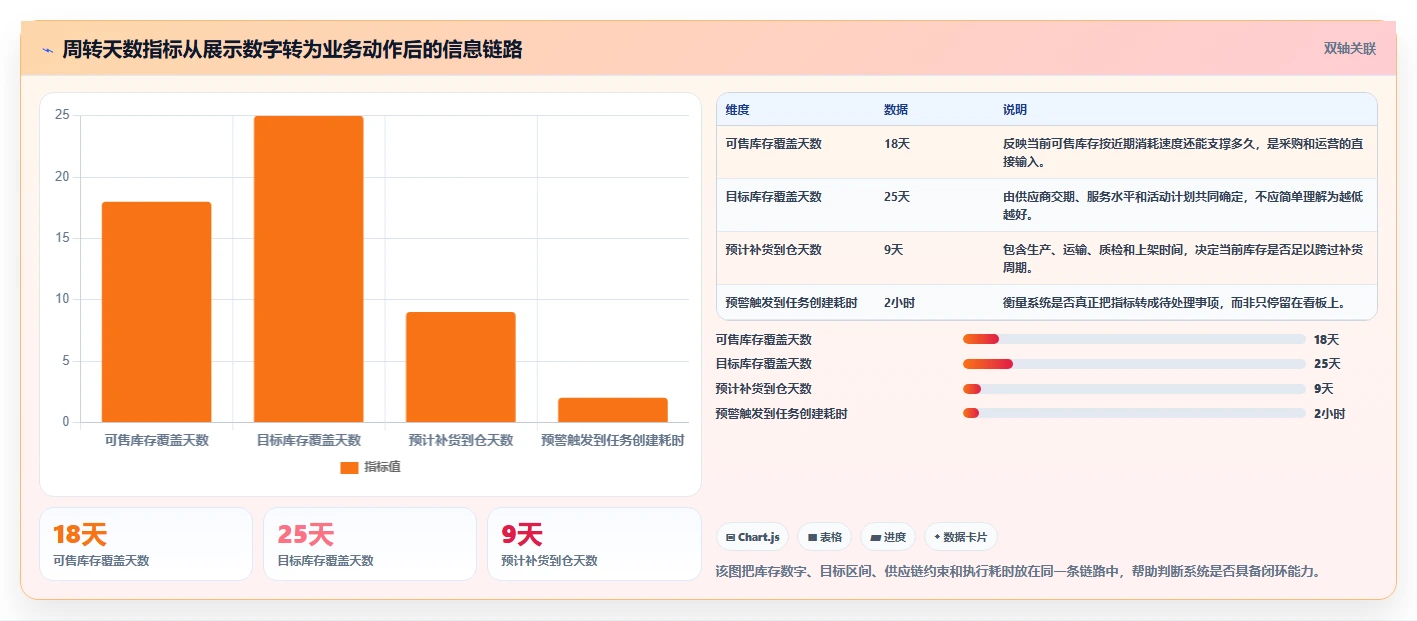Click the tallest bar, 目标库存覆盖天数
1417x621 pixels.
coord(309,269)
